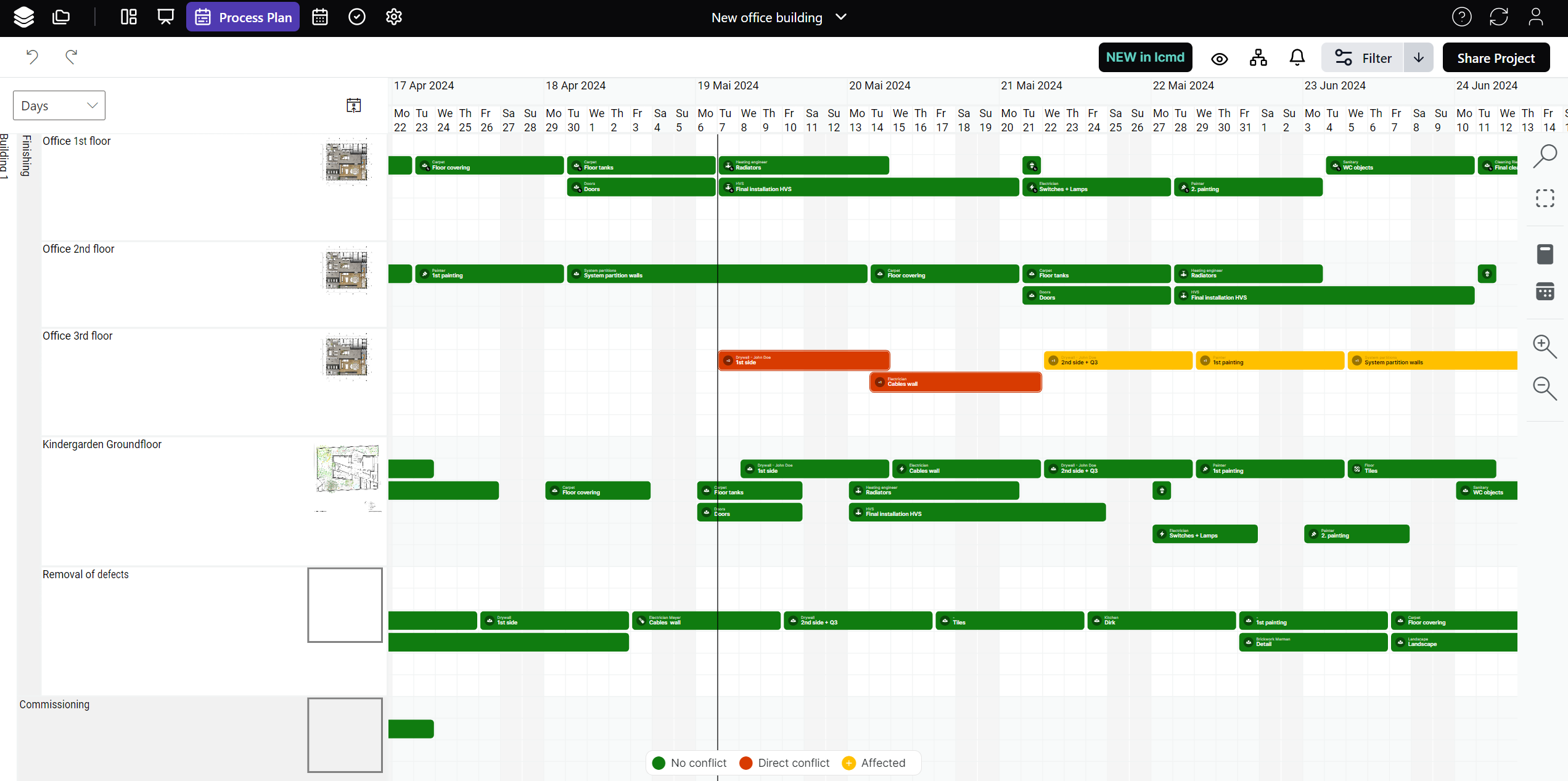
Task: Select the red 1st side task bar
Action: (x=803, y=361)
